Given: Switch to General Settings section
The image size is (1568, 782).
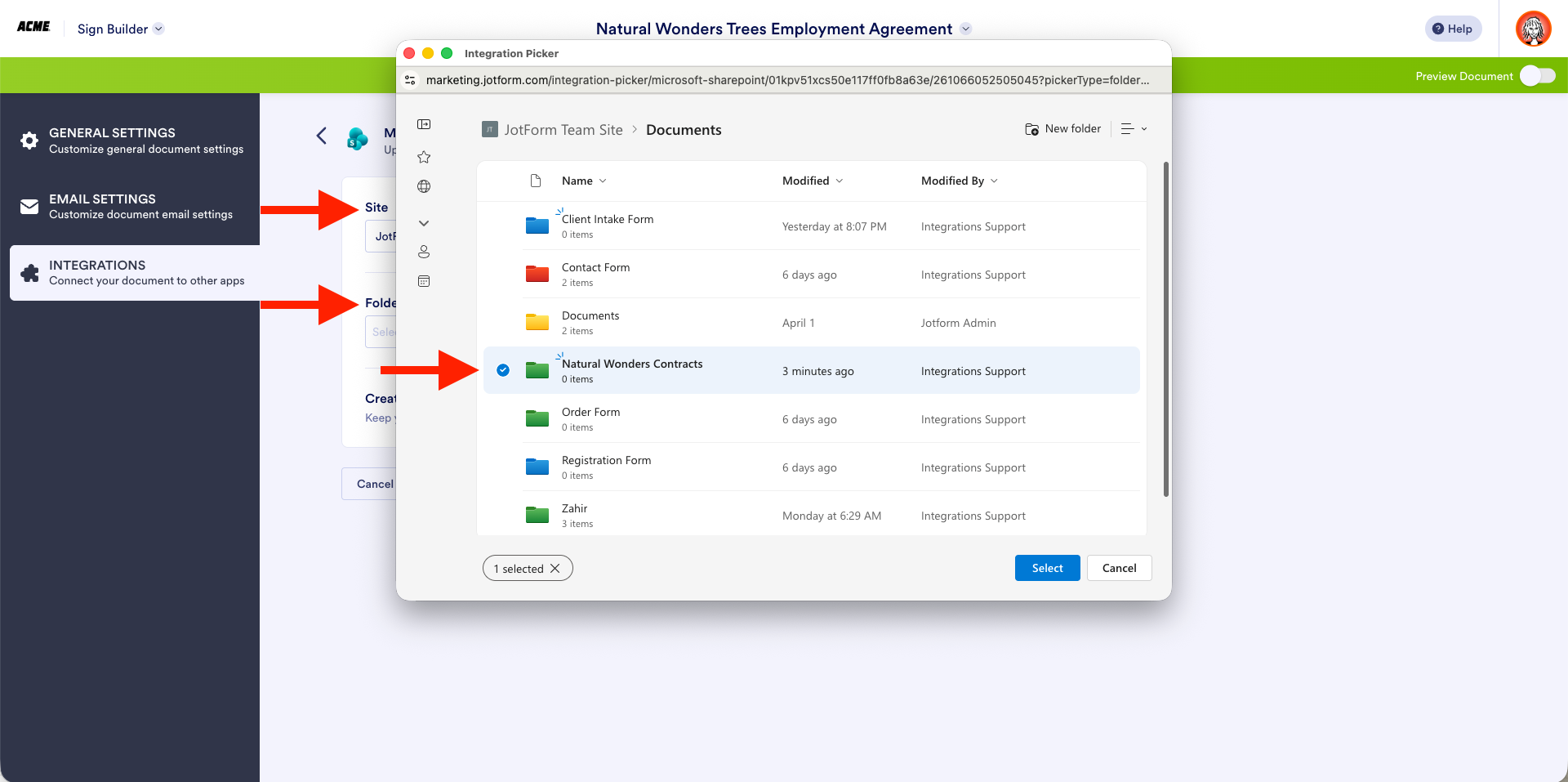Looking at the screenshot, I should coord(29,141).
